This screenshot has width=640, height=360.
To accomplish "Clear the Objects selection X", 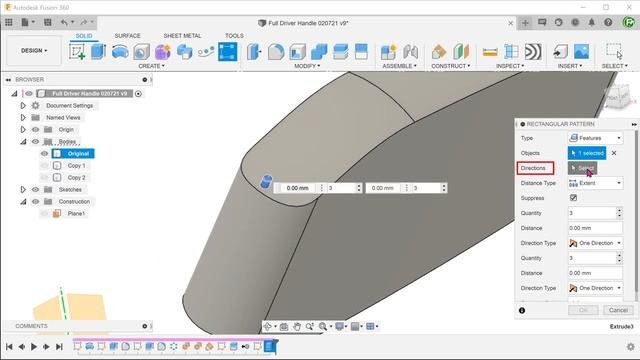I will 614,153.
